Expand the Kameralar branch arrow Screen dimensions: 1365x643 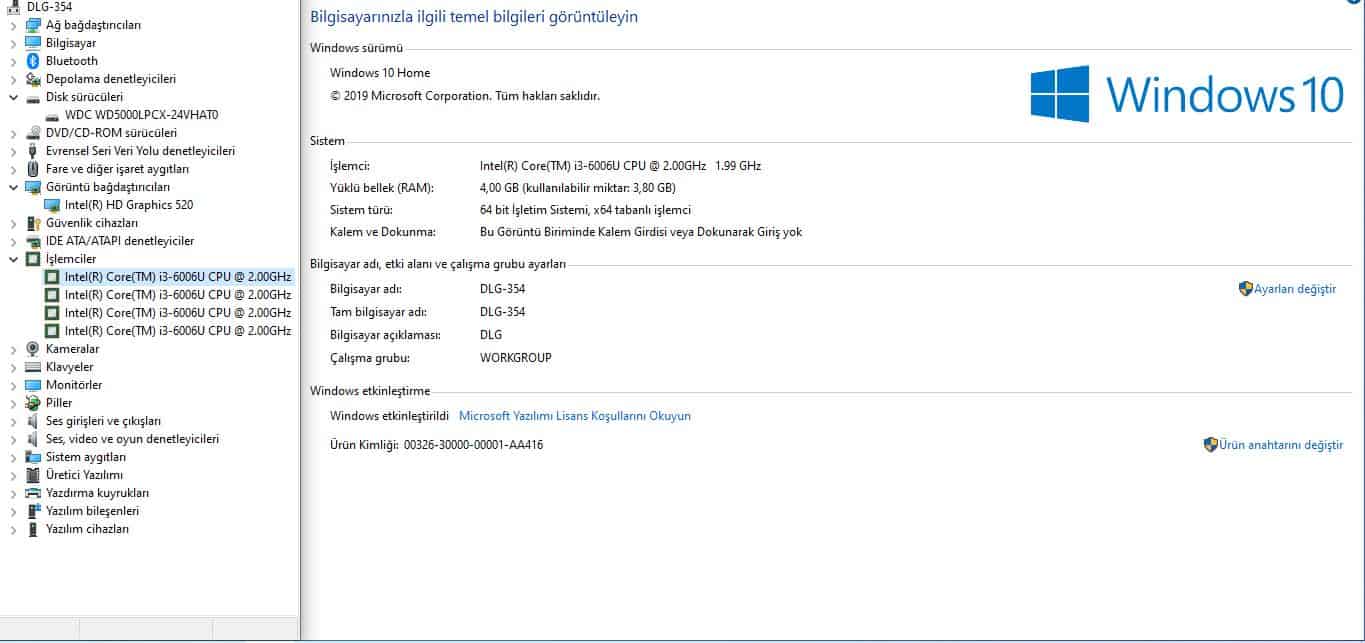(x=13, y=349)
